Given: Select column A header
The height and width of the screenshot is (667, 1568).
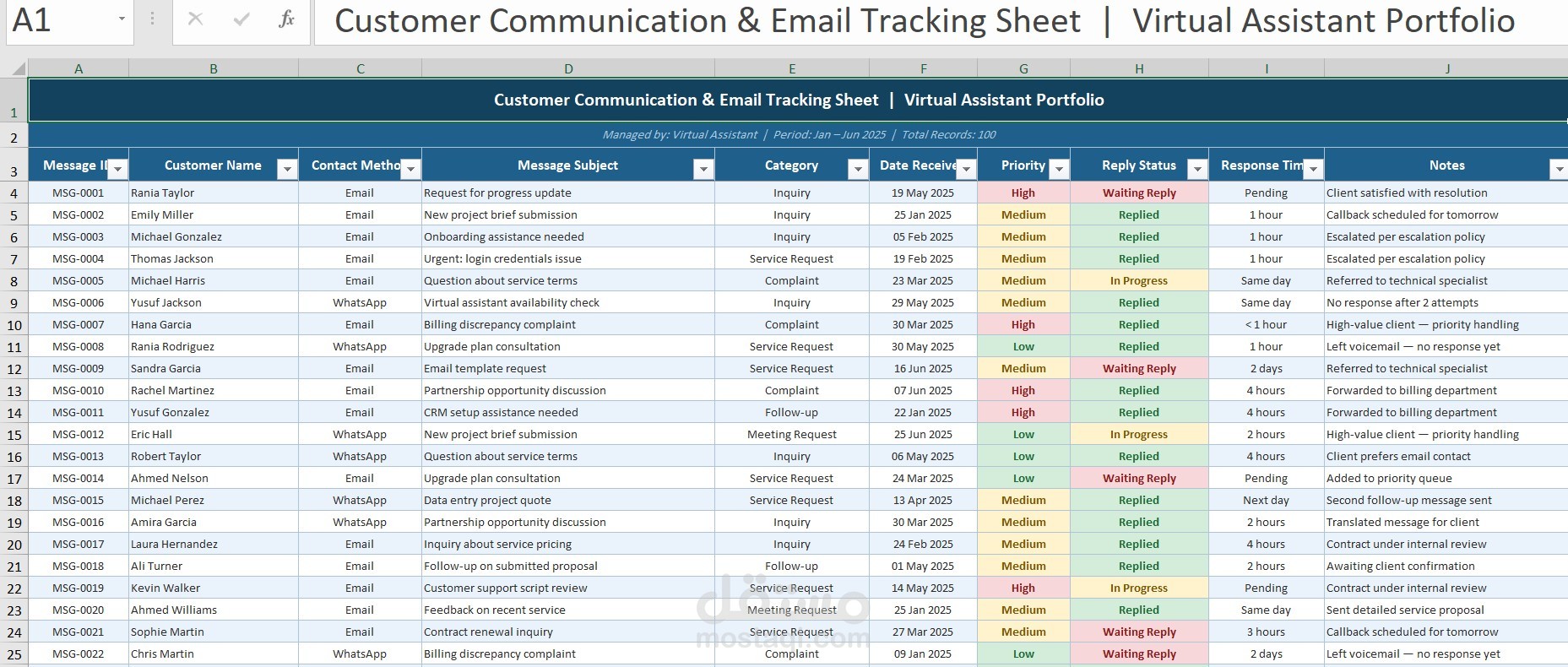Looking at the screenshot, I should click(x=79, y=68).
